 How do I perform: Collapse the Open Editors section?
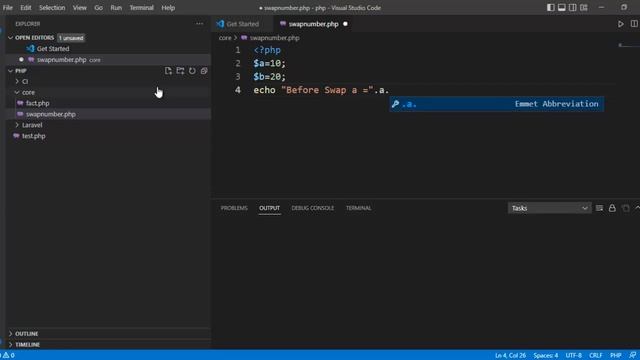10,38
